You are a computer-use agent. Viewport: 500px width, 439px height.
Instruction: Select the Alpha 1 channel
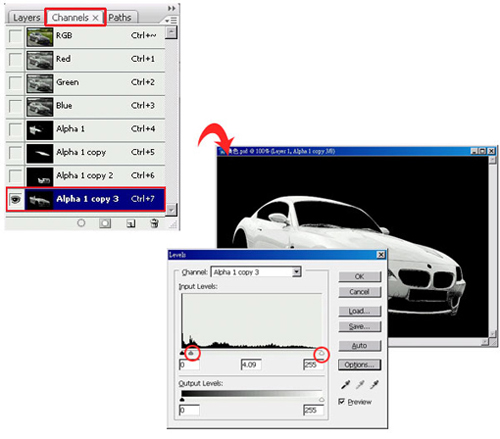[85, 130]
